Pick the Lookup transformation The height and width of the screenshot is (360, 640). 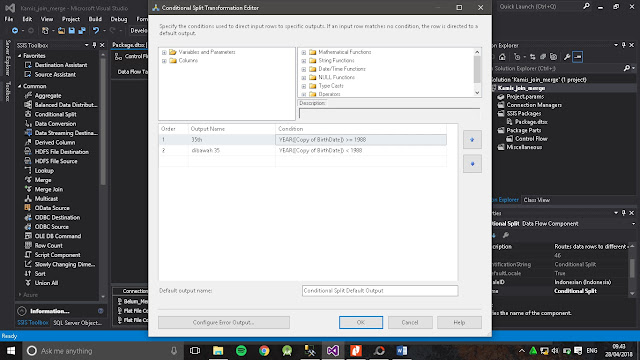pos(44,171)
